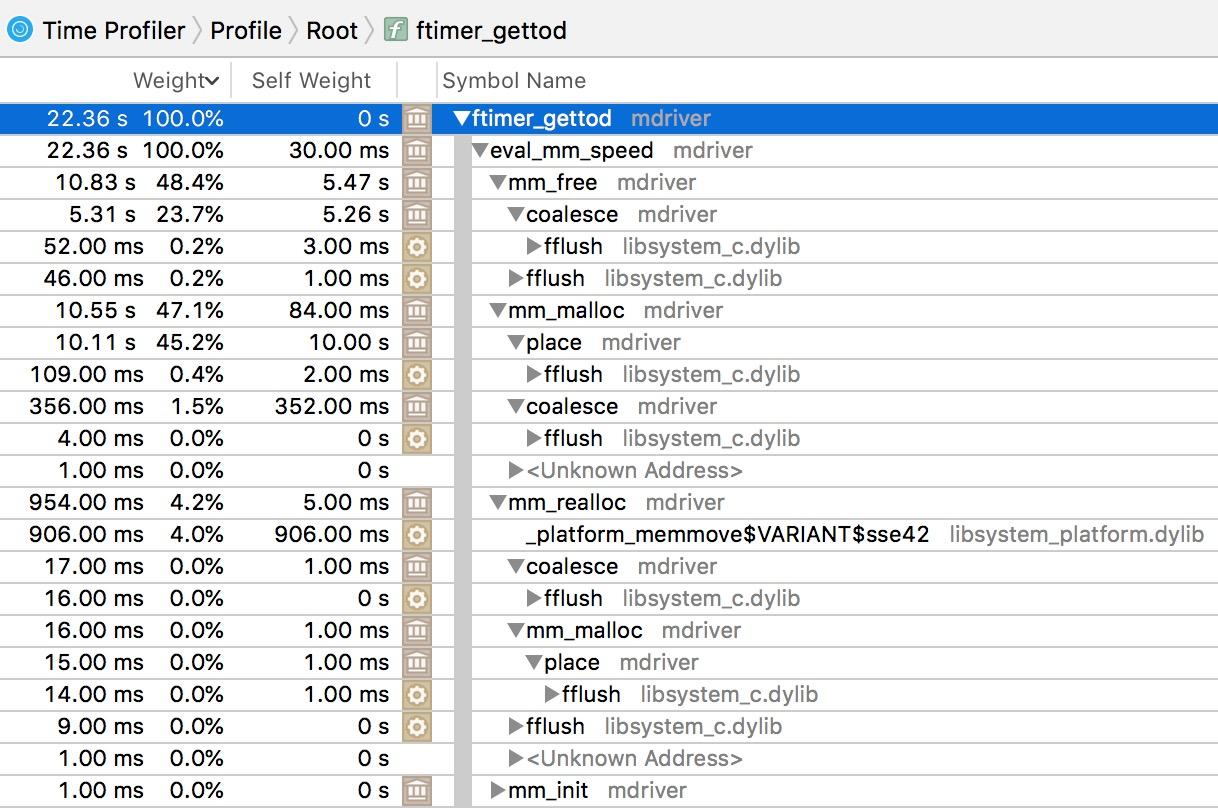1218x808 pixels.
Task: Collapse the eval_mm_speed disclosure triangle
Action: pyautogui.click(x=480, y=151)
